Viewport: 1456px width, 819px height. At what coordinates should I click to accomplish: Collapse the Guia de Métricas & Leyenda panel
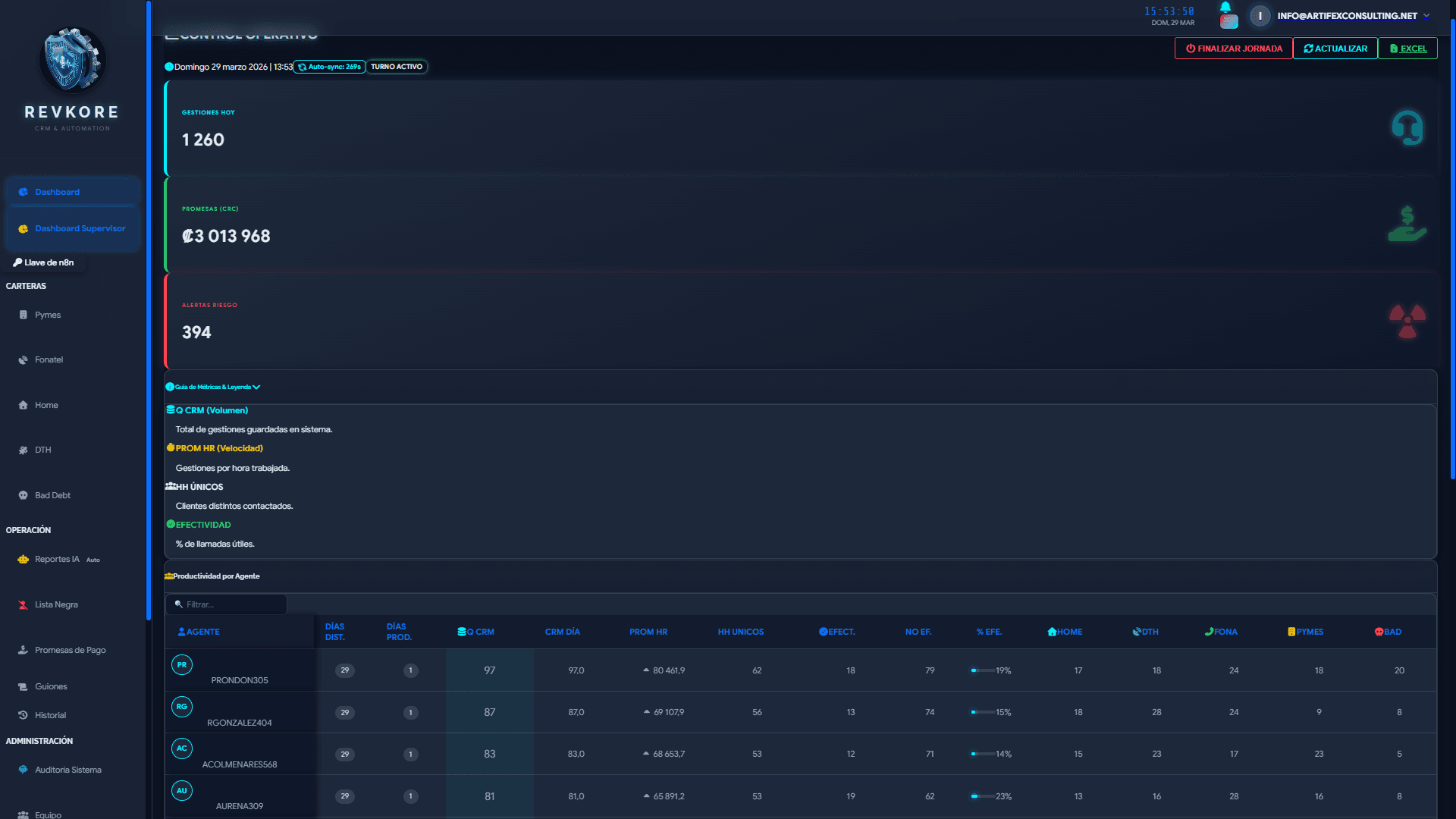pos(213,387)
